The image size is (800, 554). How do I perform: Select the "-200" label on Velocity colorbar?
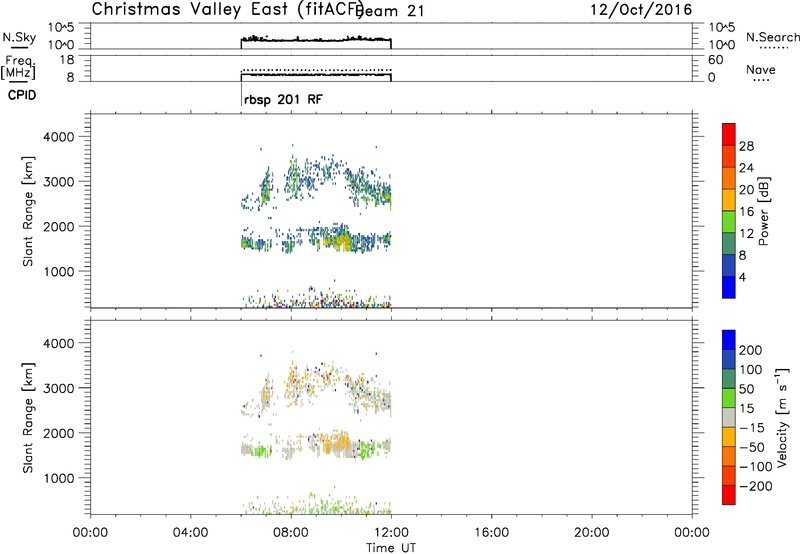point(756,486)
